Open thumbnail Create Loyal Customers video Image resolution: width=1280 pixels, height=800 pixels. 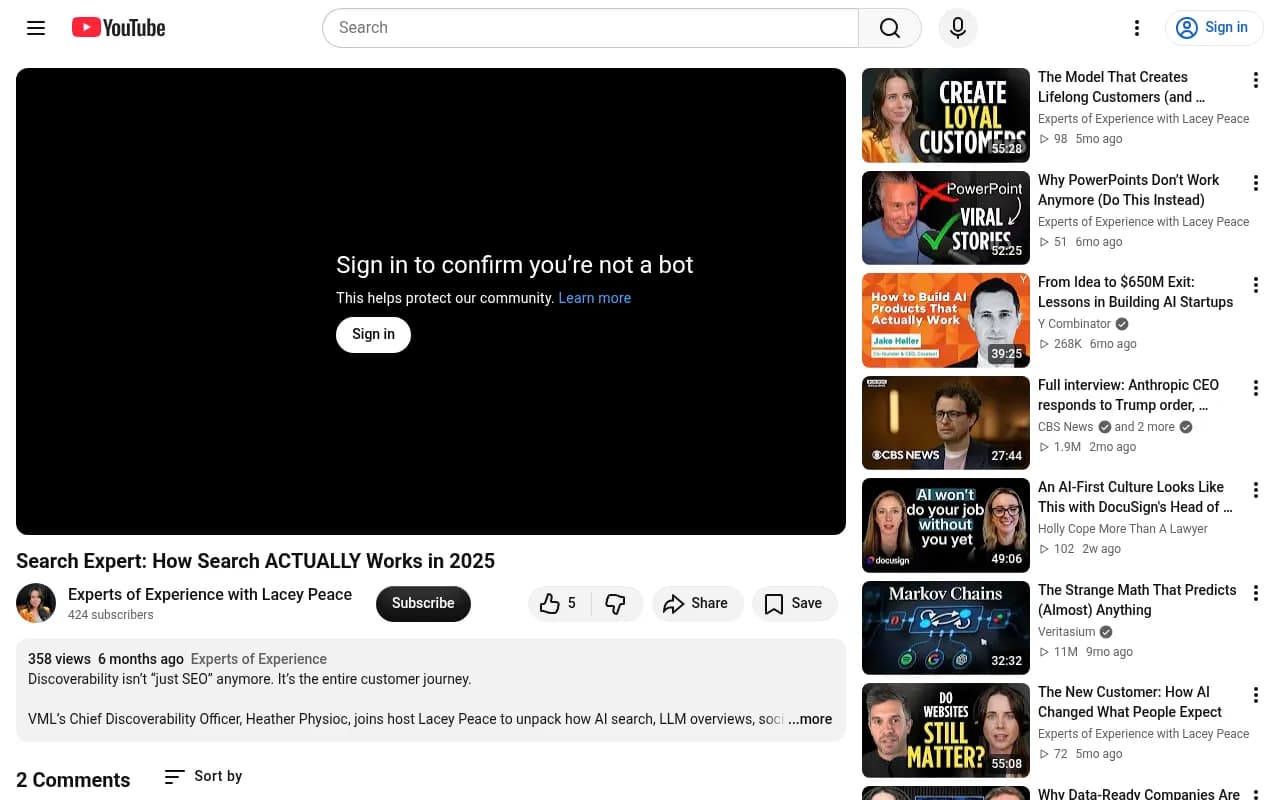click(946, 115)
